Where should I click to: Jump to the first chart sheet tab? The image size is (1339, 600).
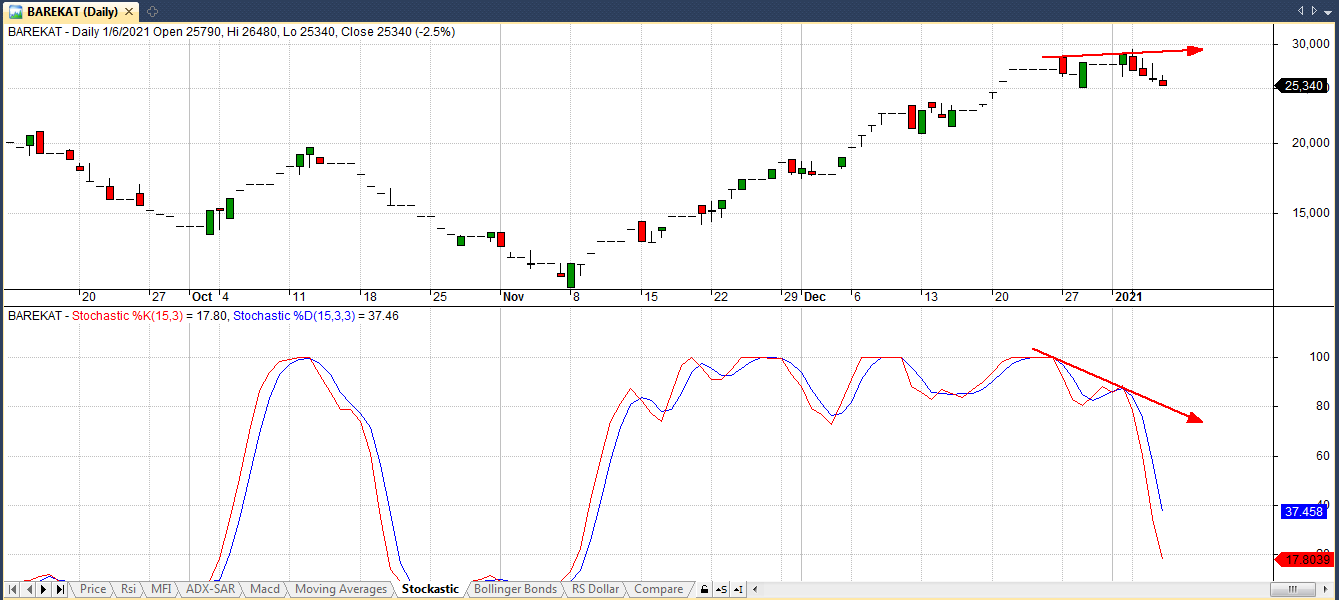(13, 590)
